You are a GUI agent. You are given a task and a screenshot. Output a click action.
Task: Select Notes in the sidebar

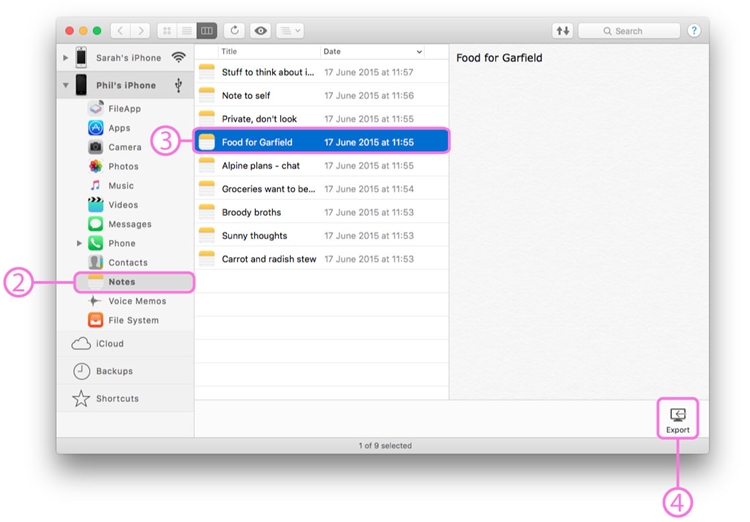134,282
